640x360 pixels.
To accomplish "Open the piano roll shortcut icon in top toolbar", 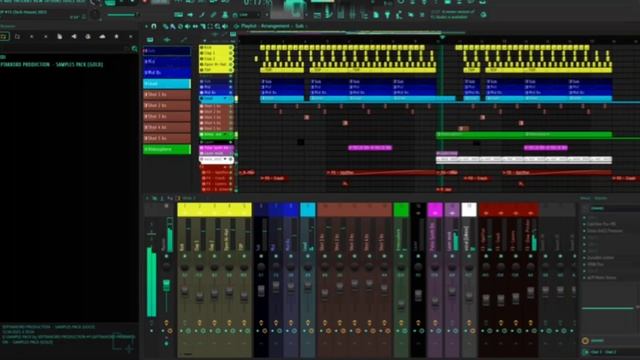I will tap(329, 15).
